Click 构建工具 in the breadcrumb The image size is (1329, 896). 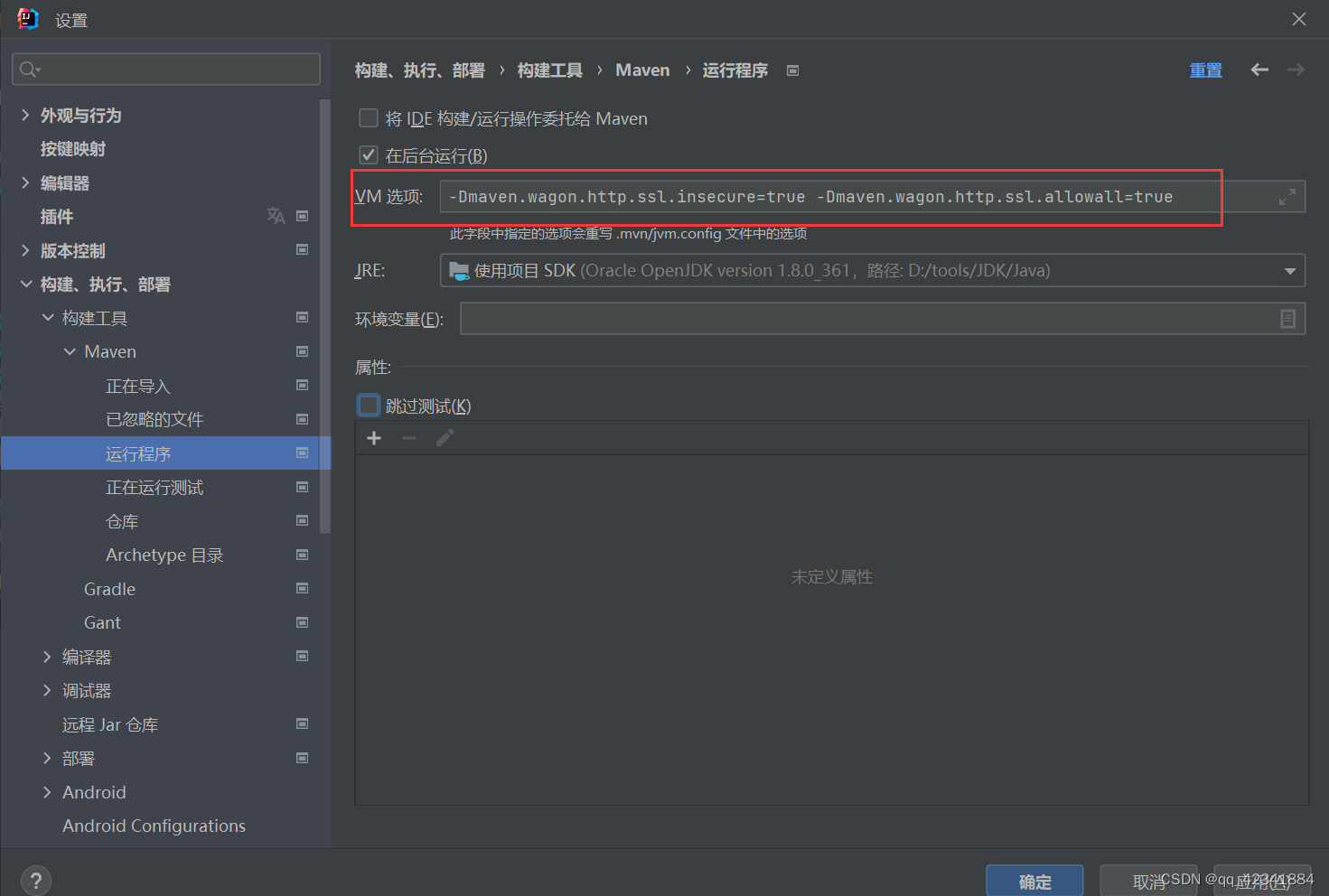click(549, 70)
